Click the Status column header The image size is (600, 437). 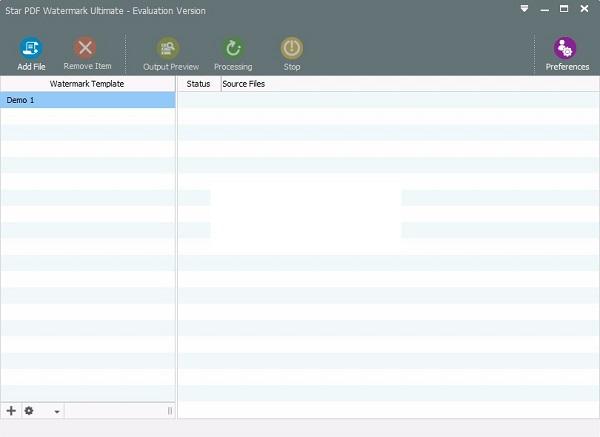(x=199, y=84)
